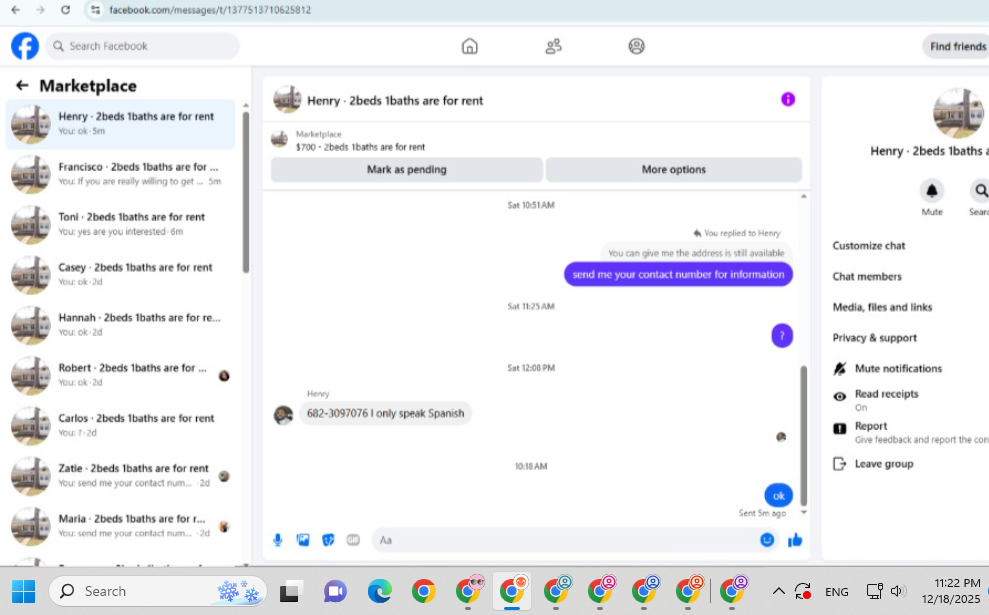The height and width of the screenshot is (615, 989).
Task: Open Casey conversation in list
Action: pyautogui.click(x=120, y=274)
